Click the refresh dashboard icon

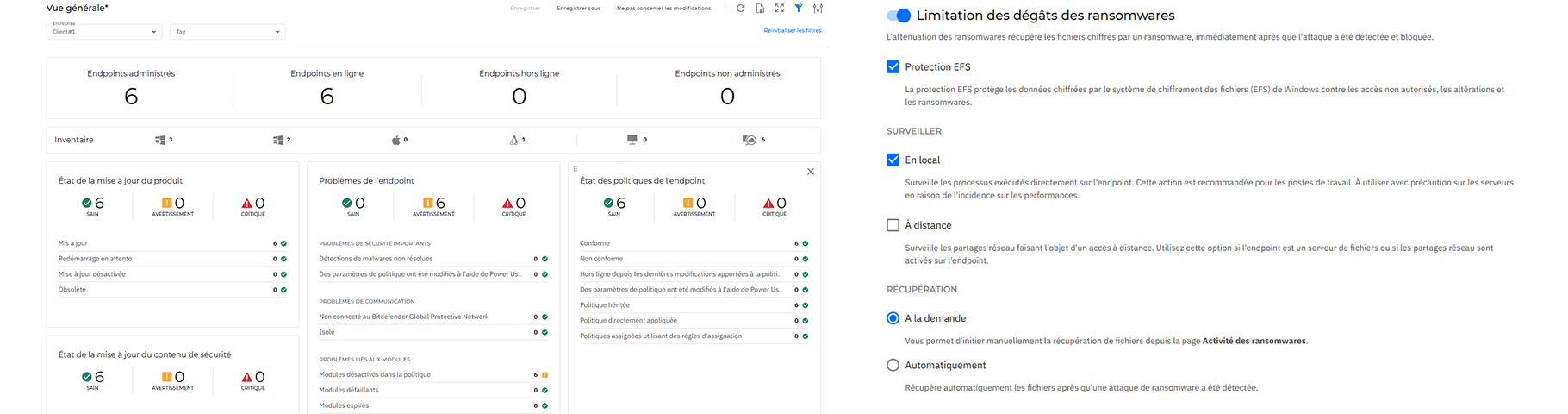740,9
